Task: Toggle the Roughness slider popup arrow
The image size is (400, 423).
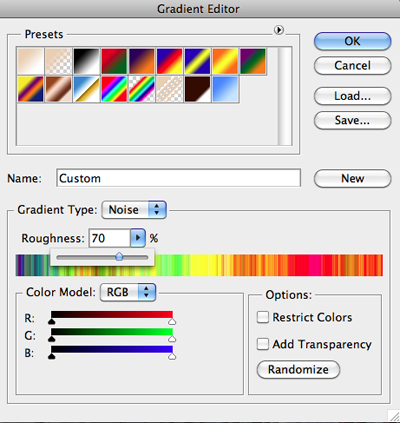Action: (138, 238)
